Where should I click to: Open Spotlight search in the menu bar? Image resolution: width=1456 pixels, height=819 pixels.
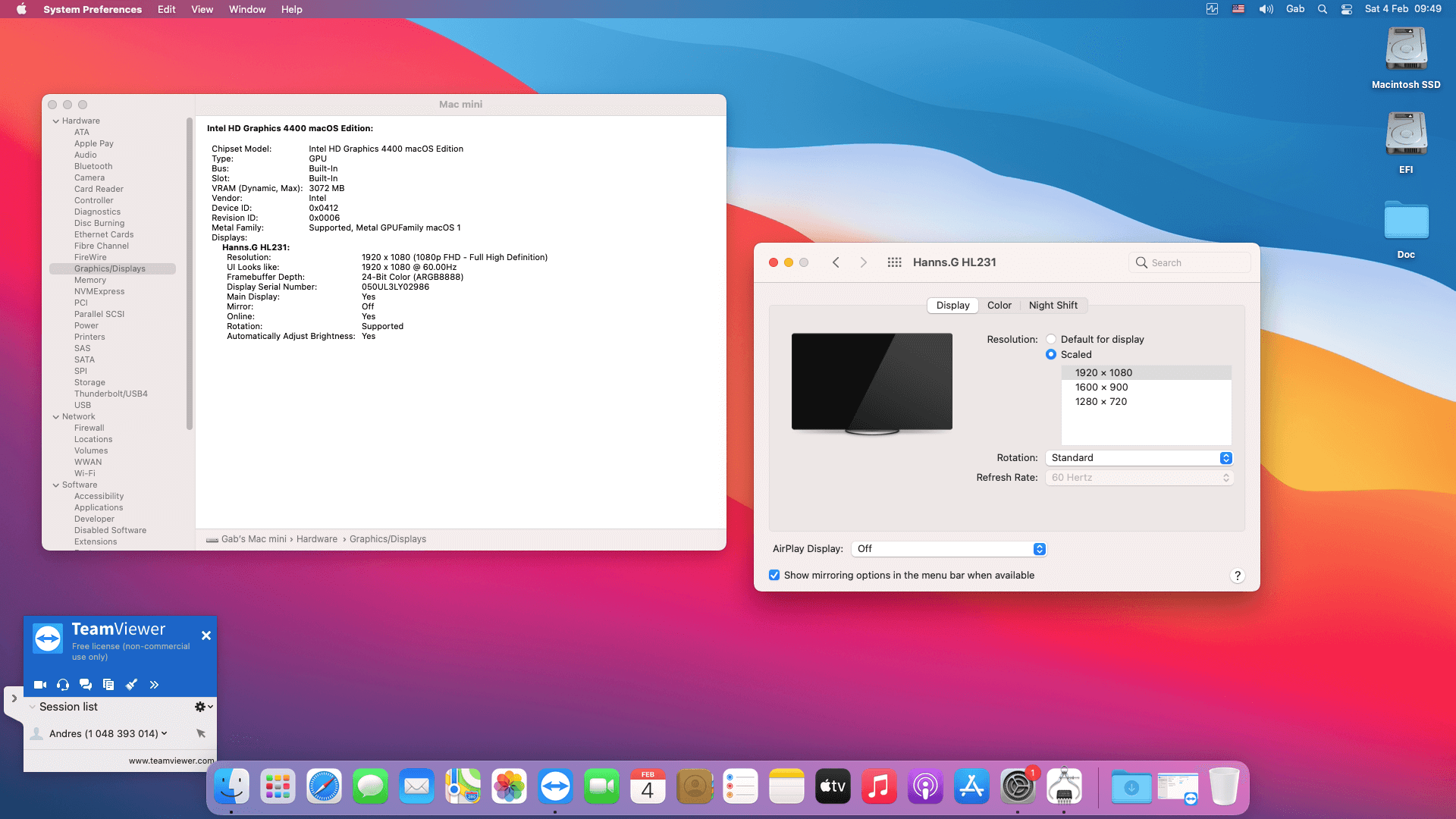pos(1322,9)
